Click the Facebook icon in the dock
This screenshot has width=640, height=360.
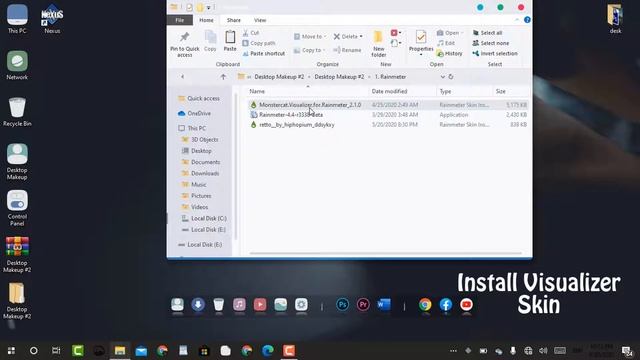[446, 304]
